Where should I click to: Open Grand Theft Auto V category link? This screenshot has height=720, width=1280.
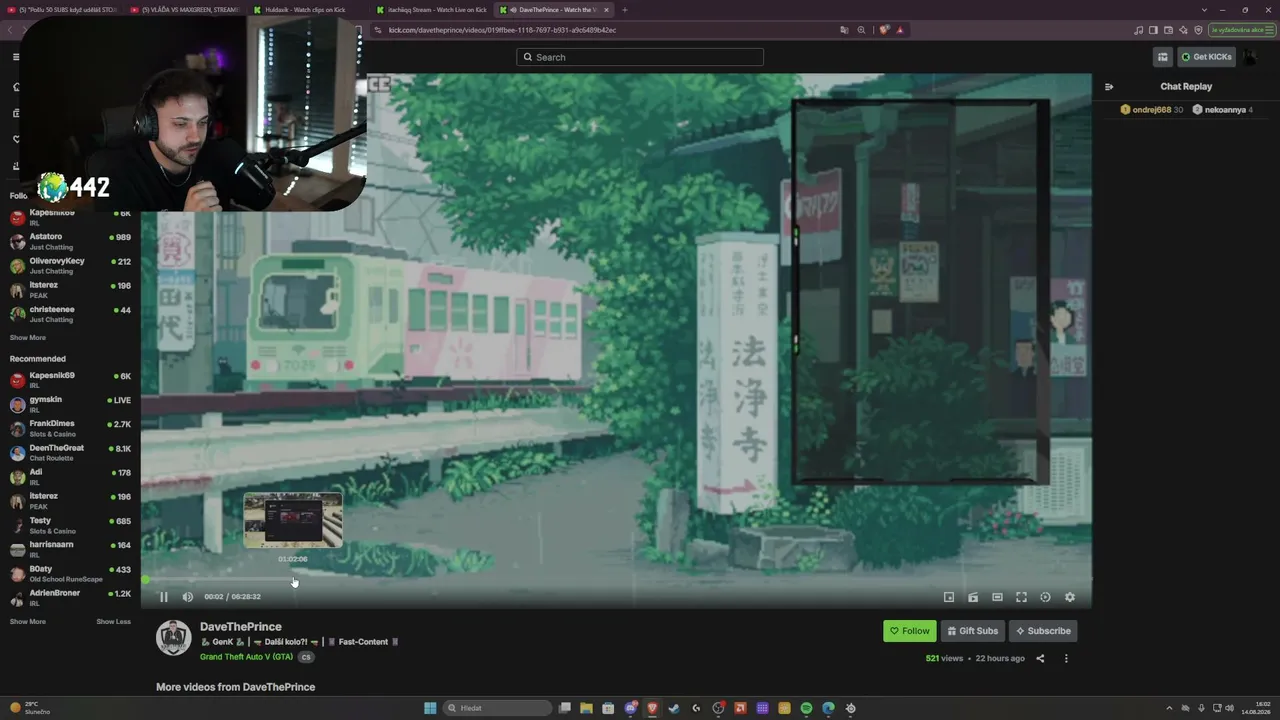[246, 657]
